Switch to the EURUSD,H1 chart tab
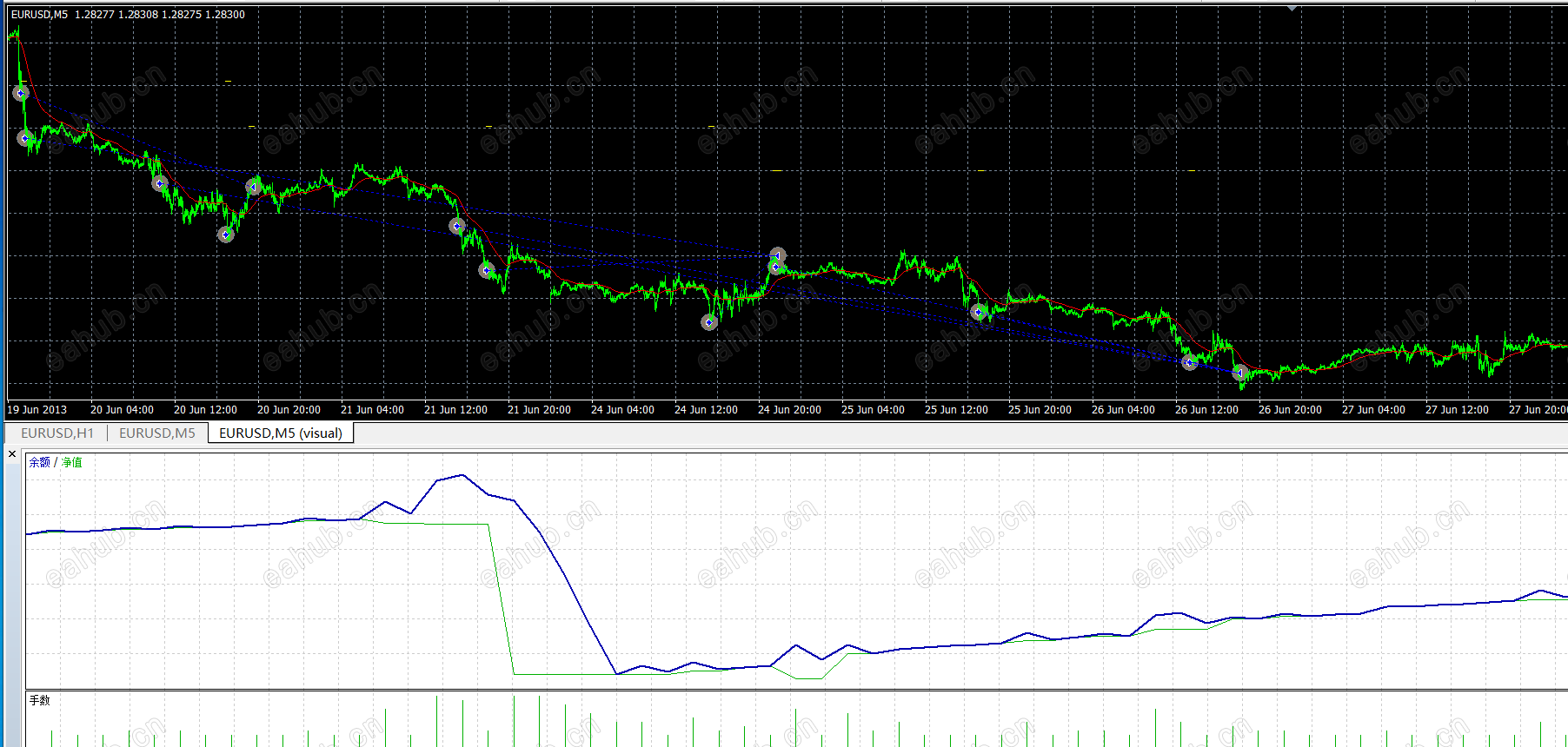The width and height of the screenshot is (1568, 747). coord(56,433)
